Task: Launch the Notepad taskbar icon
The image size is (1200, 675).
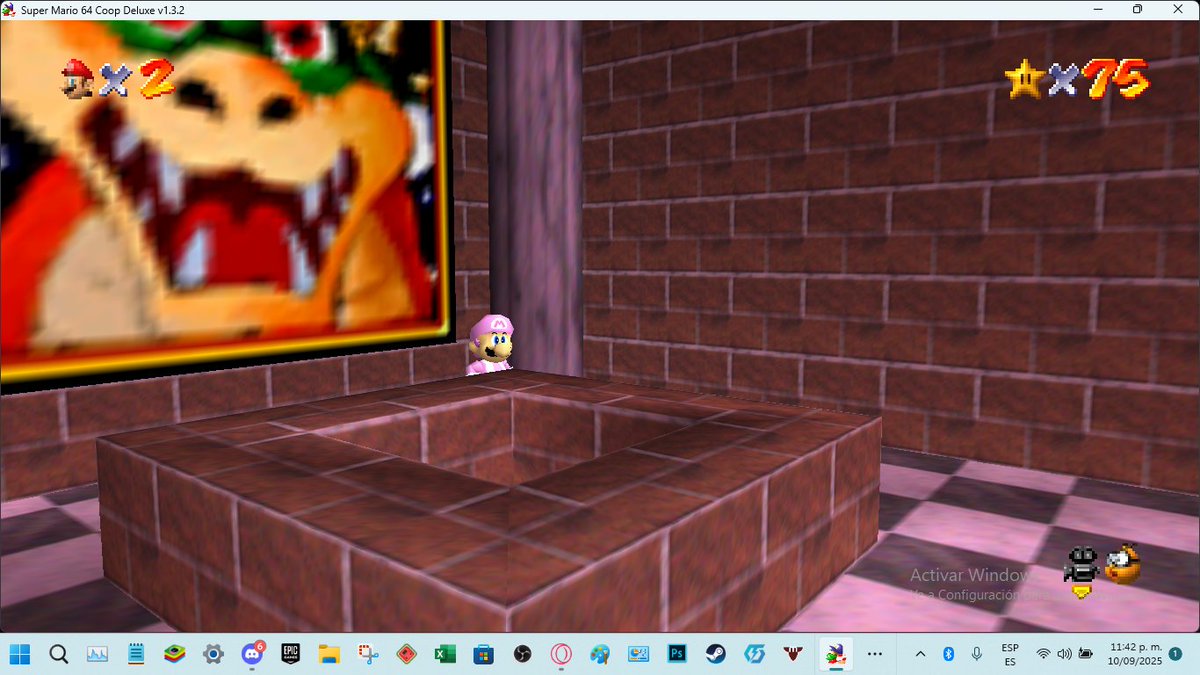Action: (136, 655)
